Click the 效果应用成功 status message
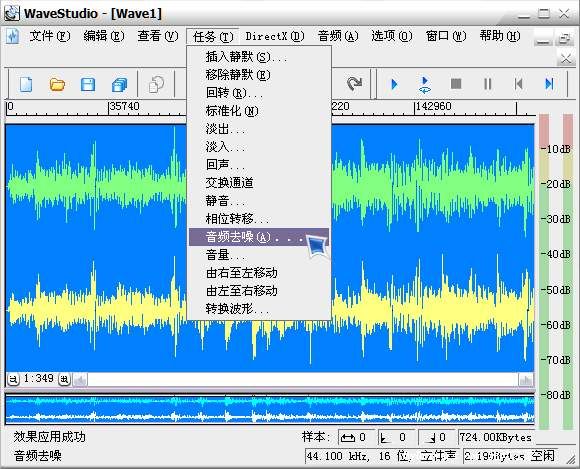This screenshot has height=469, width=580. tap(50, 437)
